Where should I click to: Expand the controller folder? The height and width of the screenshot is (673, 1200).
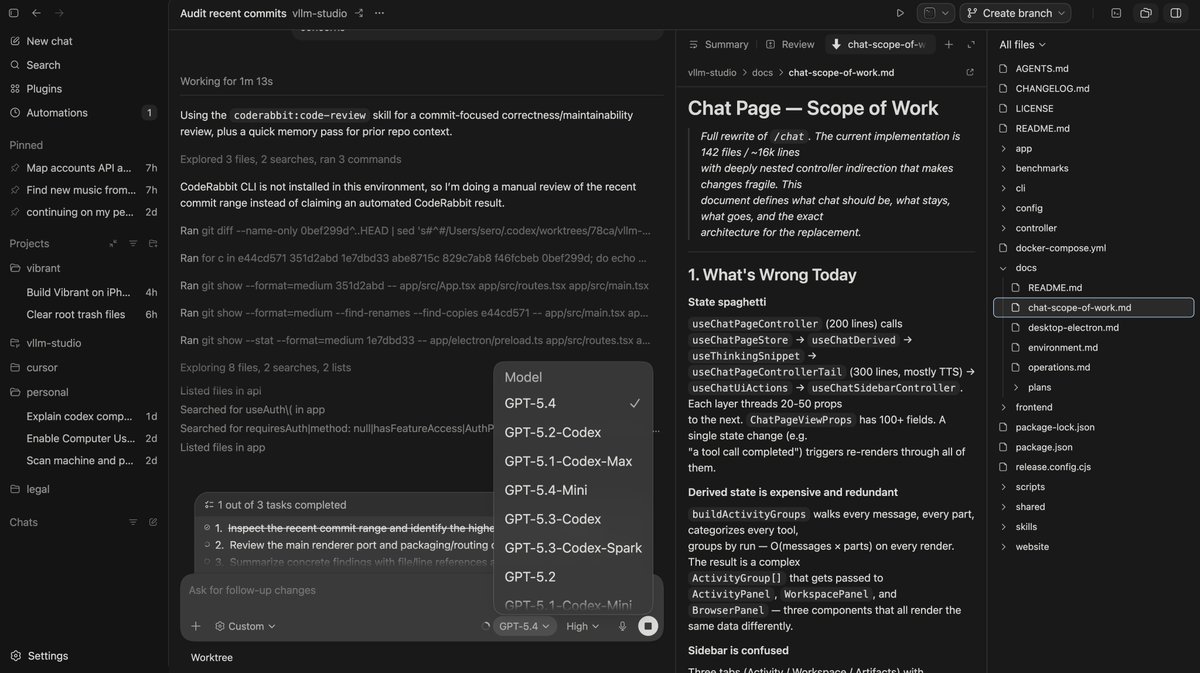tap(1035, 228)
